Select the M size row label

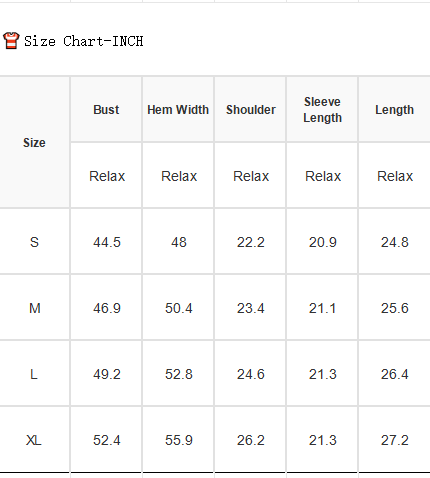point(34,308)
